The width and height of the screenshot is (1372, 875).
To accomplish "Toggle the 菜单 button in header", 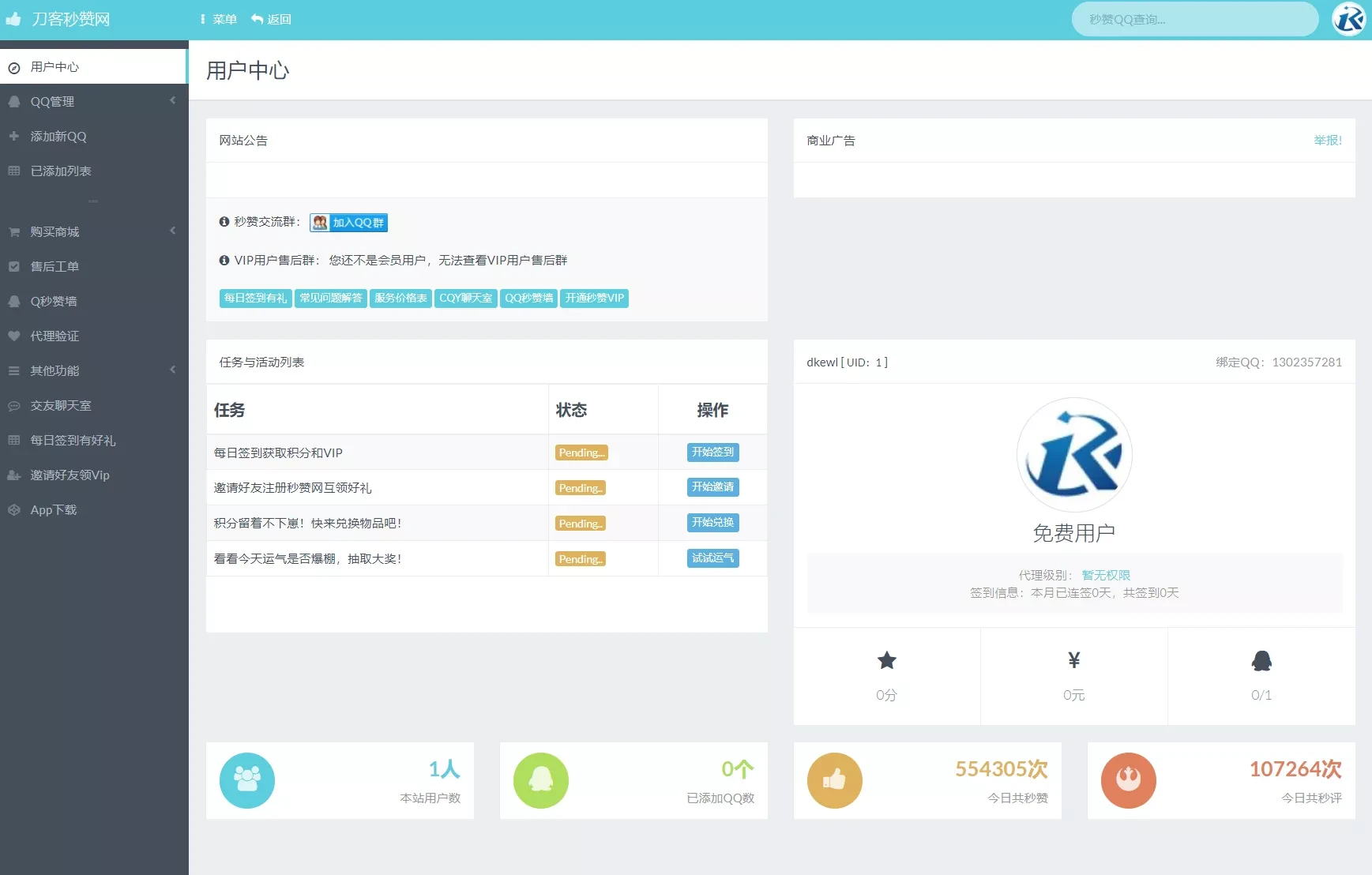I will tap(219, 19).
